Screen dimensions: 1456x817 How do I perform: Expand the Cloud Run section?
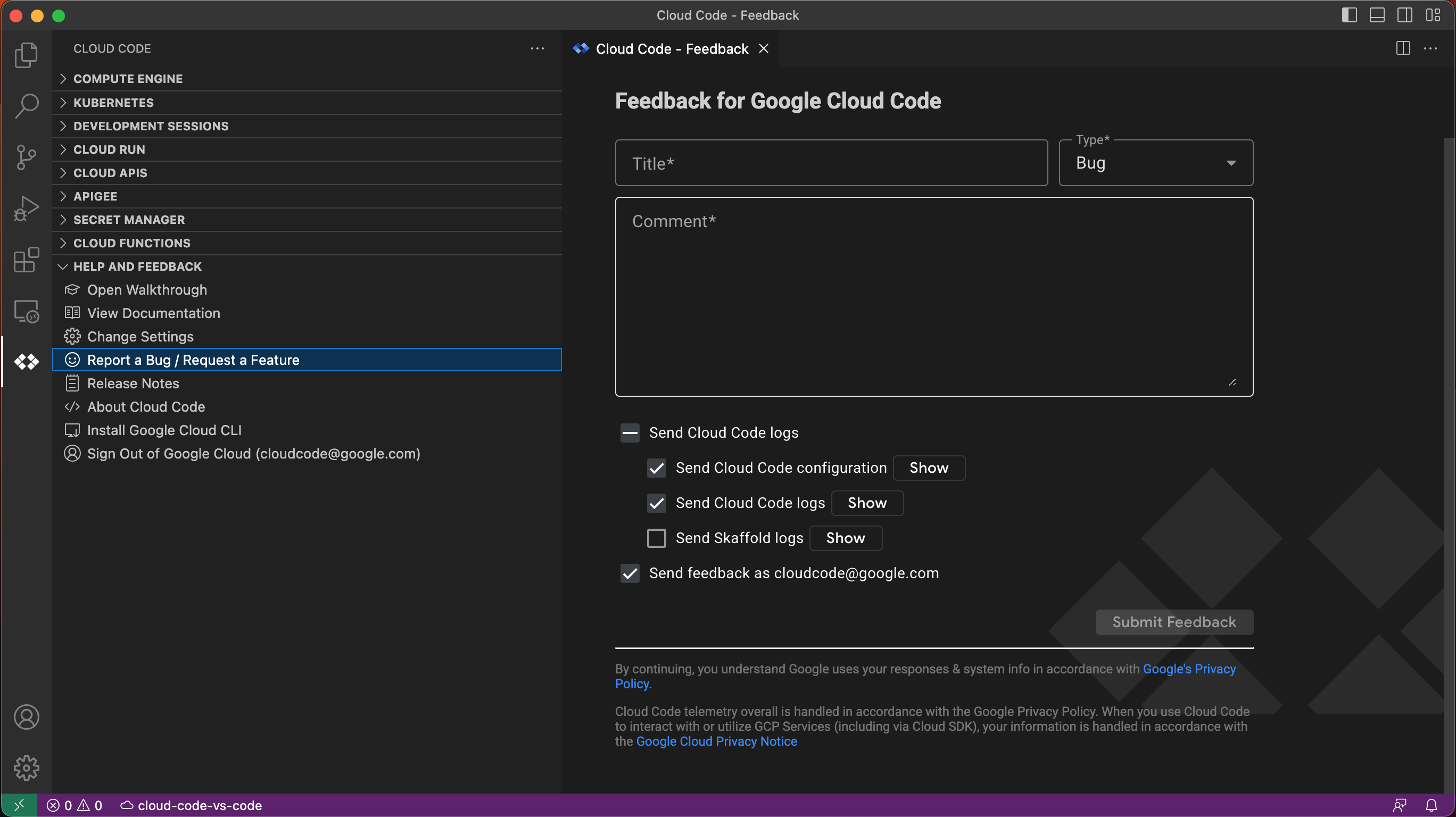pos(307,149)
